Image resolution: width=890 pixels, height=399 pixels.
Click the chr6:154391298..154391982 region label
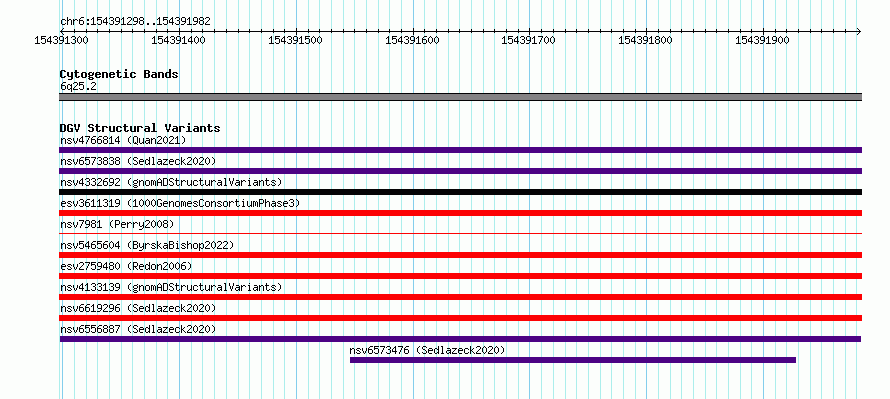tap(135, 22)
